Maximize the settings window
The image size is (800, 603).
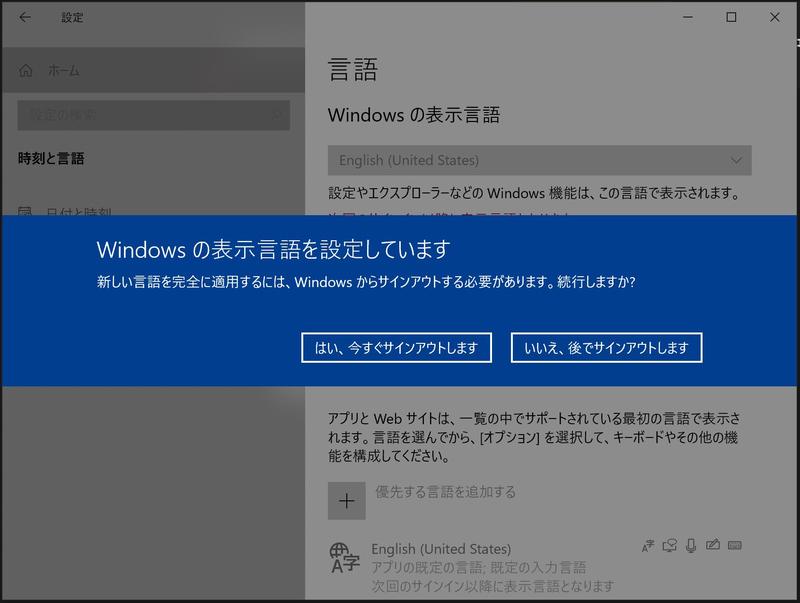pos(731,17)
